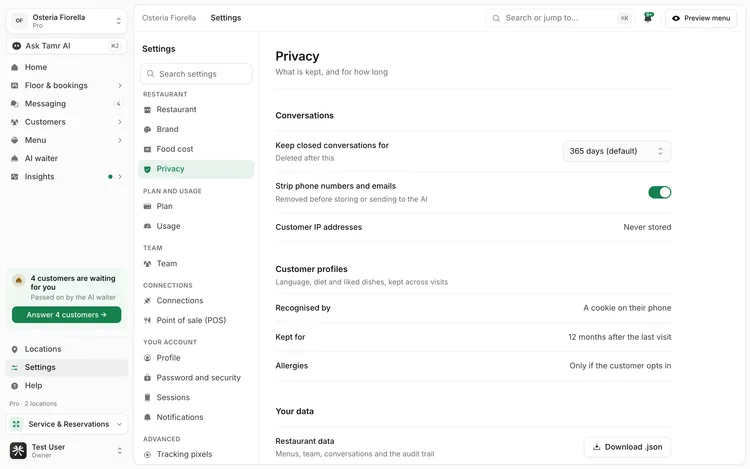
Task: Open Settings in the main sidebar
Action: 66,367
